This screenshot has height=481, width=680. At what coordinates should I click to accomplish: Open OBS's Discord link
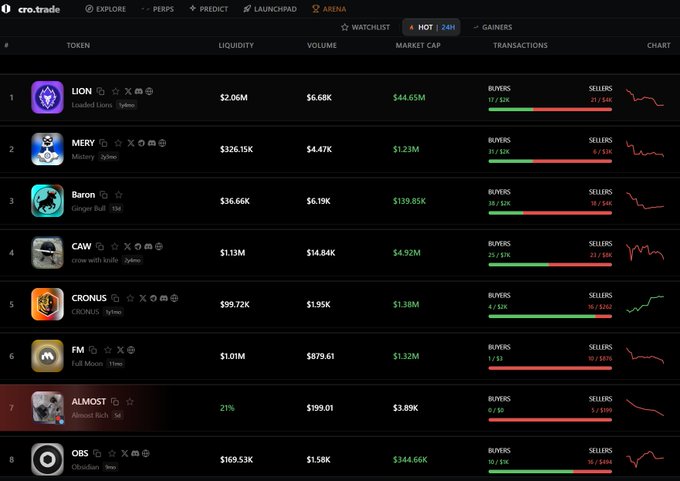point(135,453)
